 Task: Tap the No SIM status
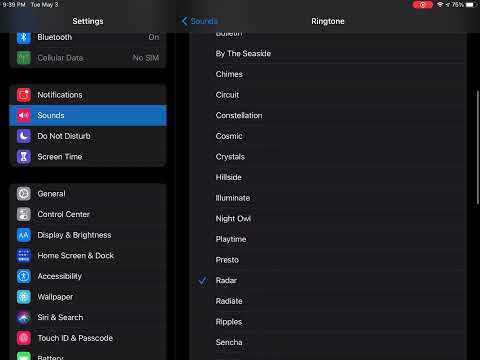click(146, 58)
